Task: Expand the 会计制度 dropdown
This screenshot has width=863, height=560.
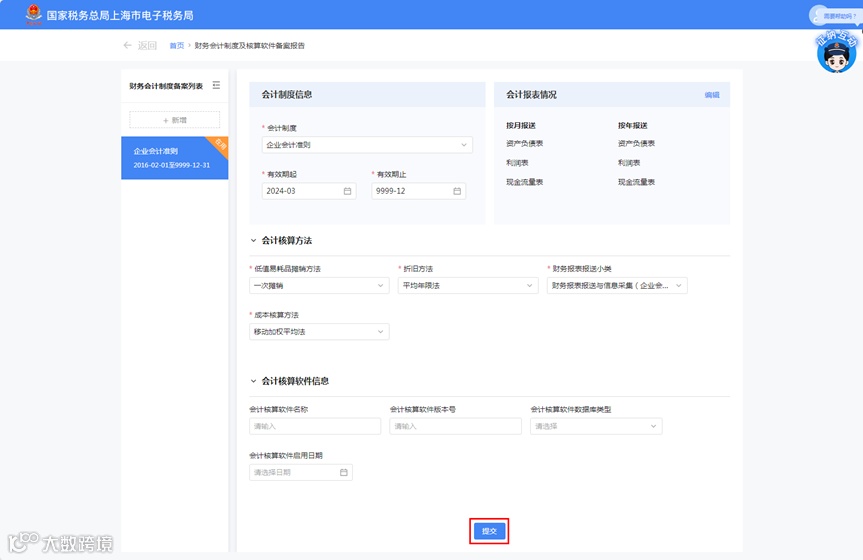Action: coord(367,145)
